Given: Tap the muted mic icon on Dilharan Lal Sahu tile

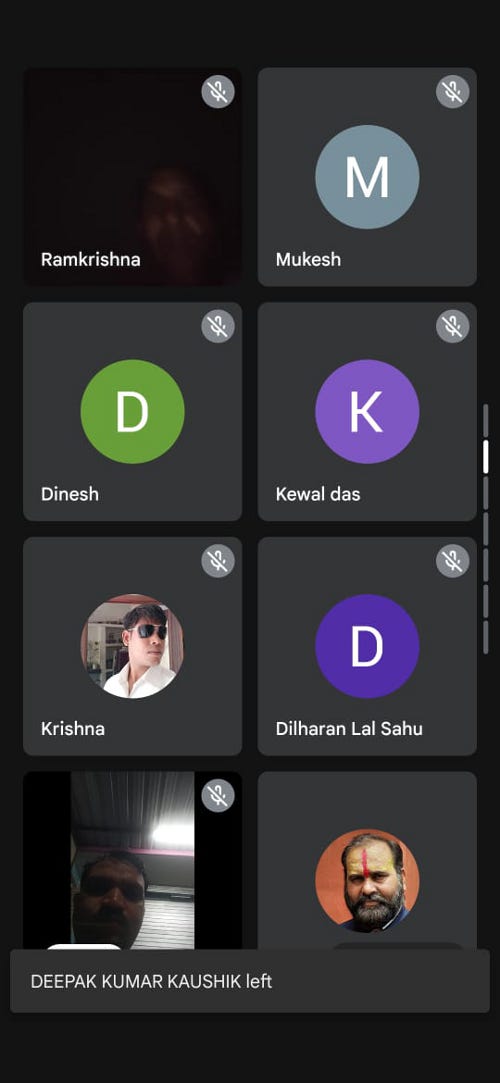Looking at the screenshot, I should pos(453,561).
